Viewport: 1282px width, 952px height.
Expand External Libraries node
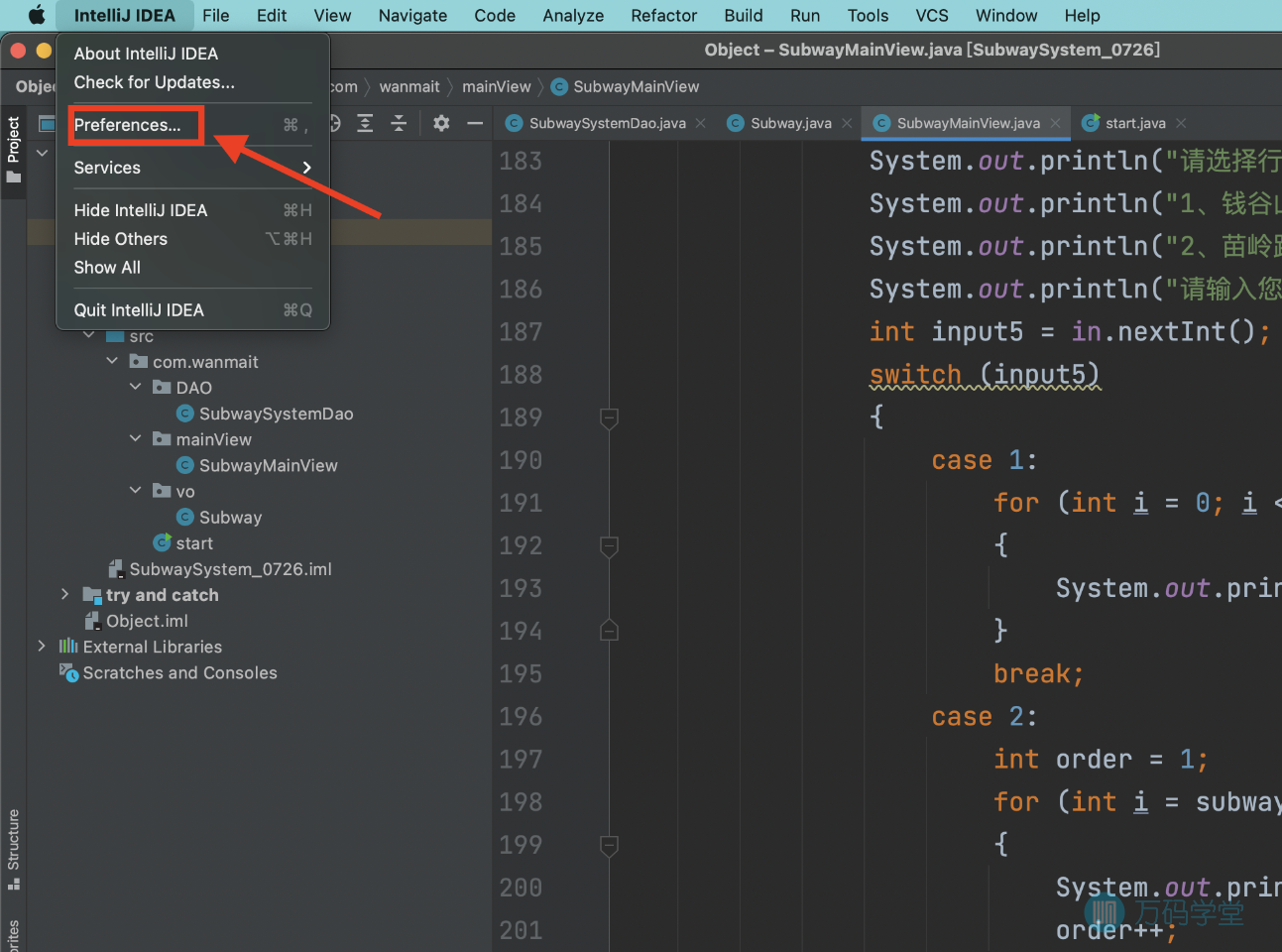coord(42,646)
